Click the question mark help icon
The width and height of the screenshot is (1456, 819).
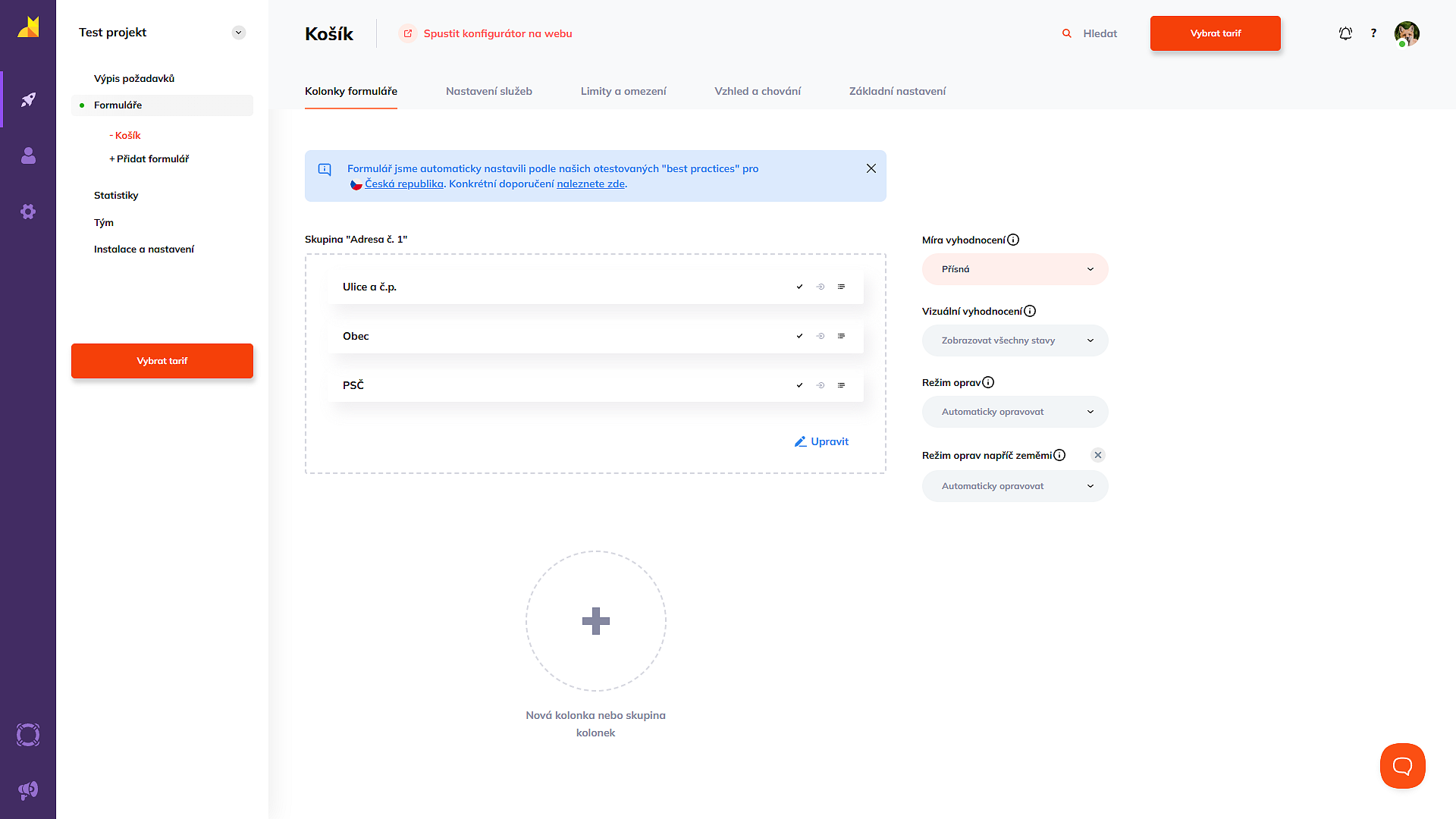click(1373, 33)
